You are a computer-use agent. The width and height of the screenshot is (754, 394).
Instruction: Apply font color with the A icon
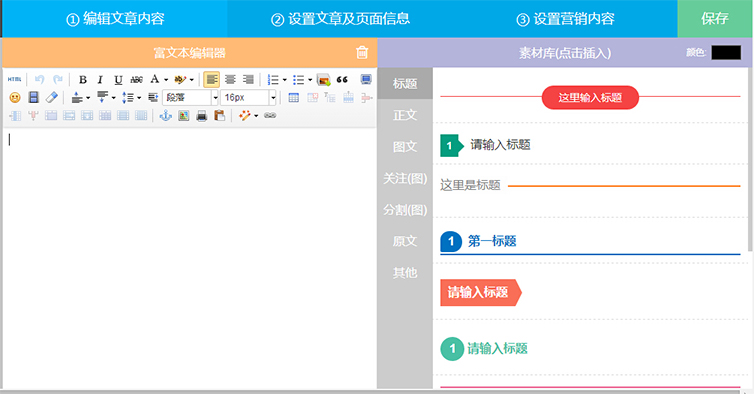point(154,79)
